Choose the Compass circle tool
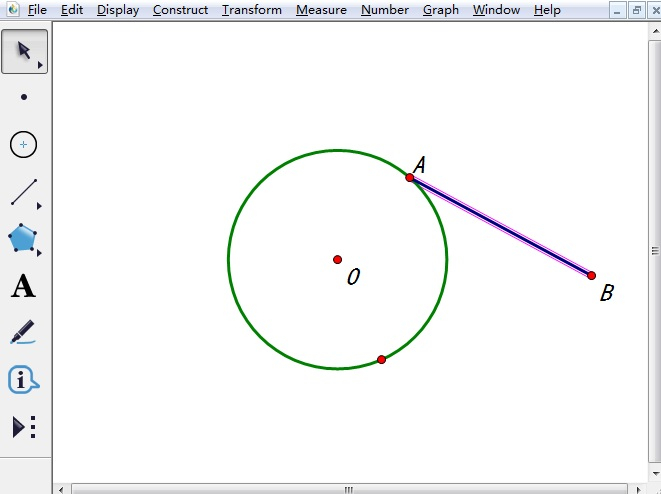Image resolution: width=661 pixels, height=494 pixels. click(x=24, y=145)
